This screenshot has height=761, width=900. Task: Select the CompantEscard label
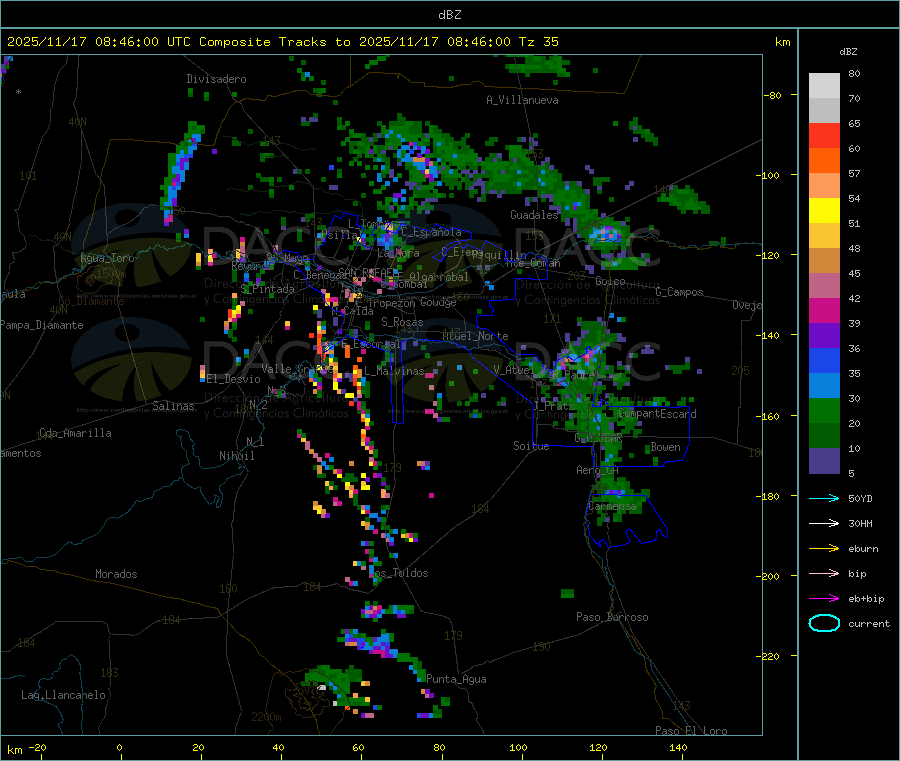tap(657, 414)
